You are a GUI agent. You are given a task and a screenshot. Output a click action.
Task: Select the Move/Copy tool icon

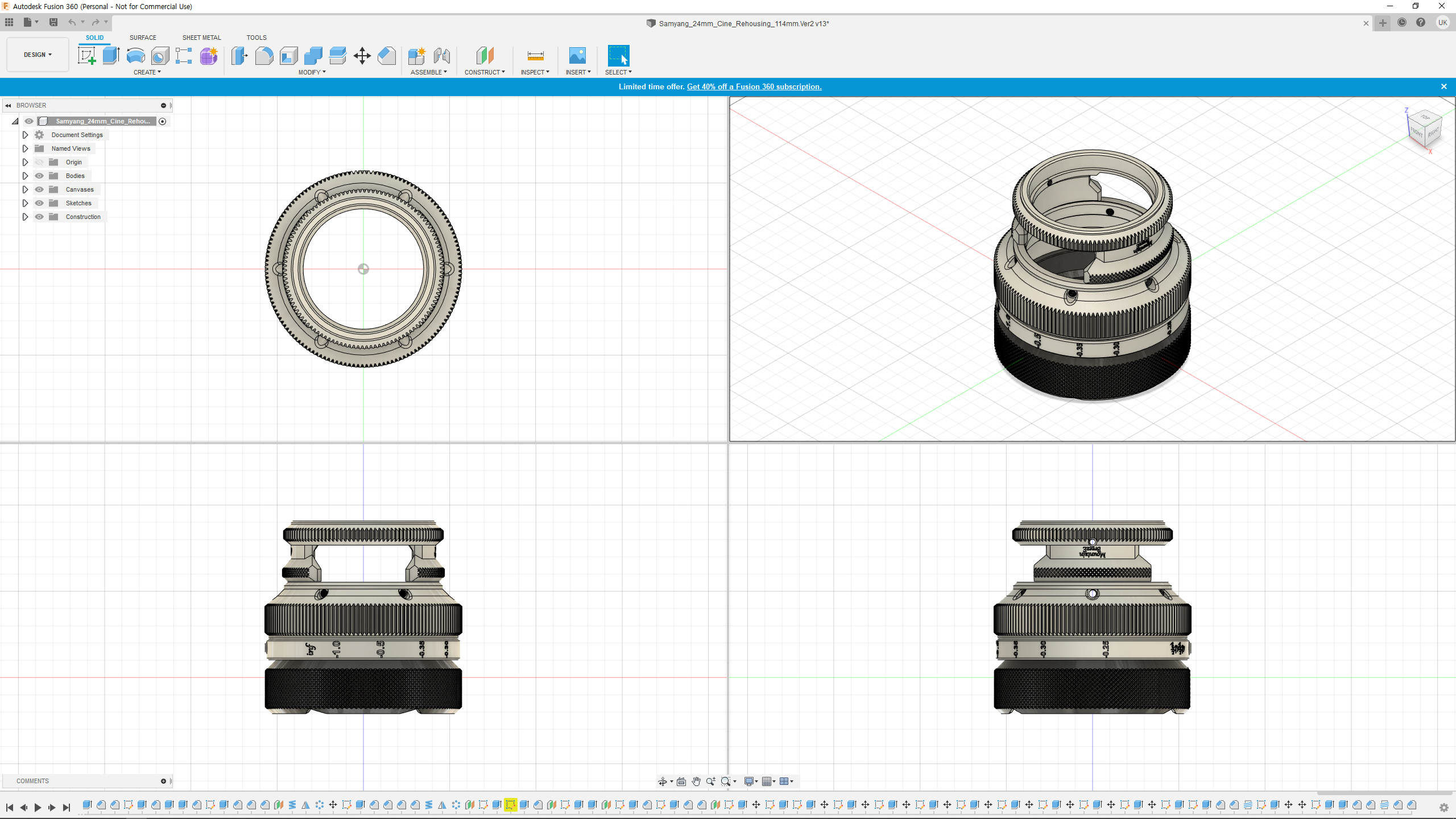tap(362, 56)
